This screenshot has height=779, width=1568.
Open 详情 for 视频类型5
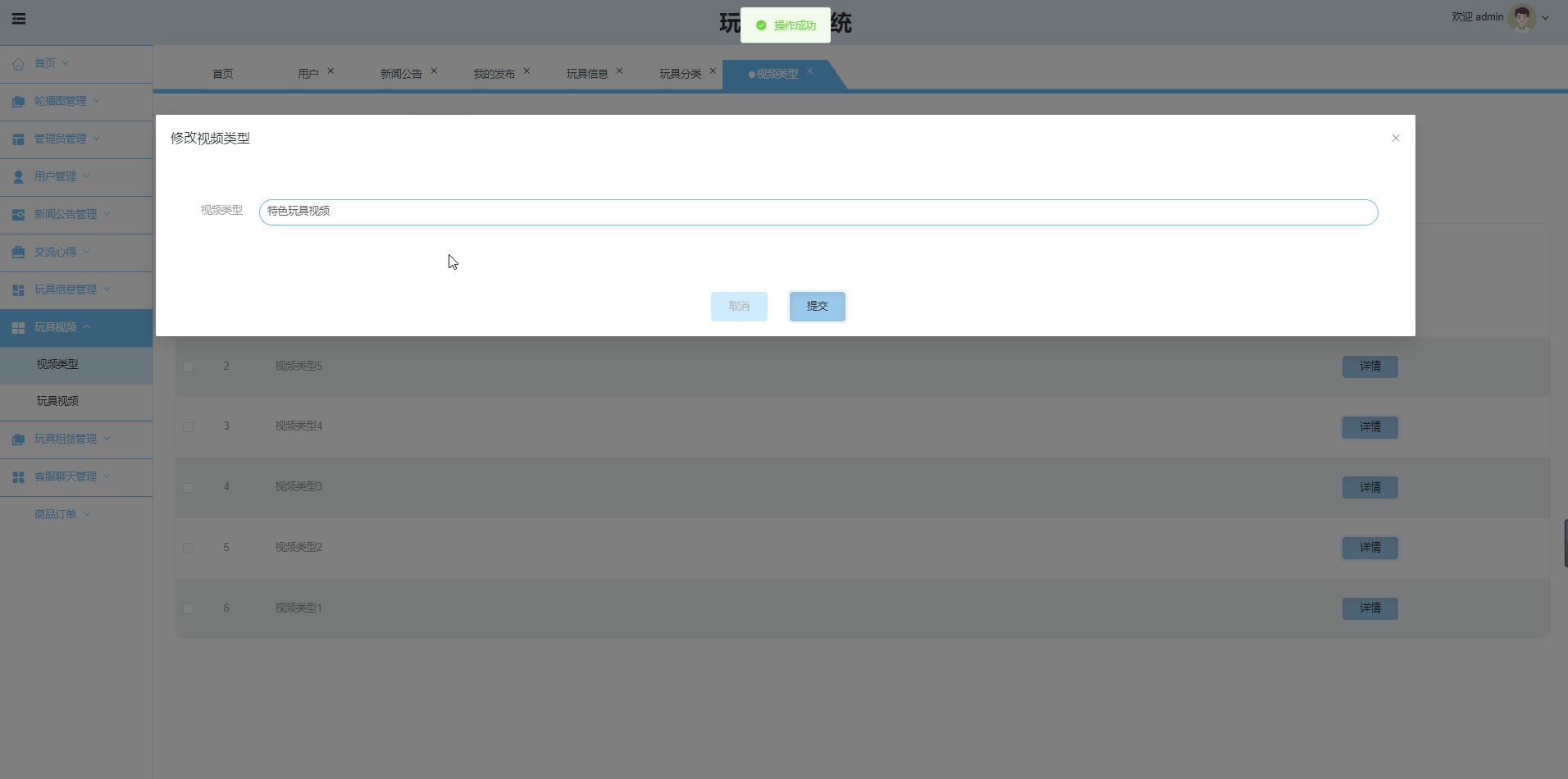(x=1370, y=367)
